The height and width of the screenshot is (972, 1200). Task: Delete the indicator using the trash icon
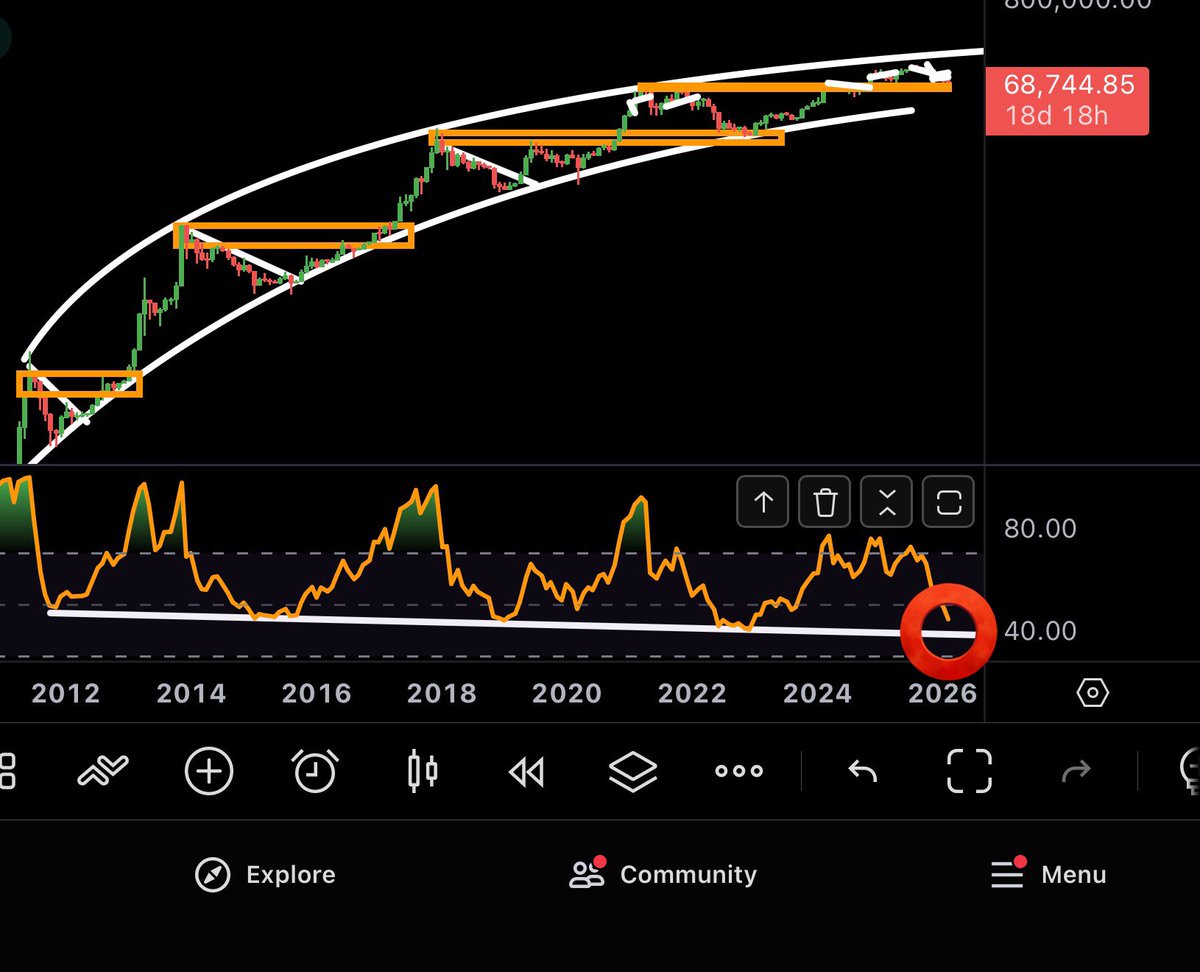(824, 502)
